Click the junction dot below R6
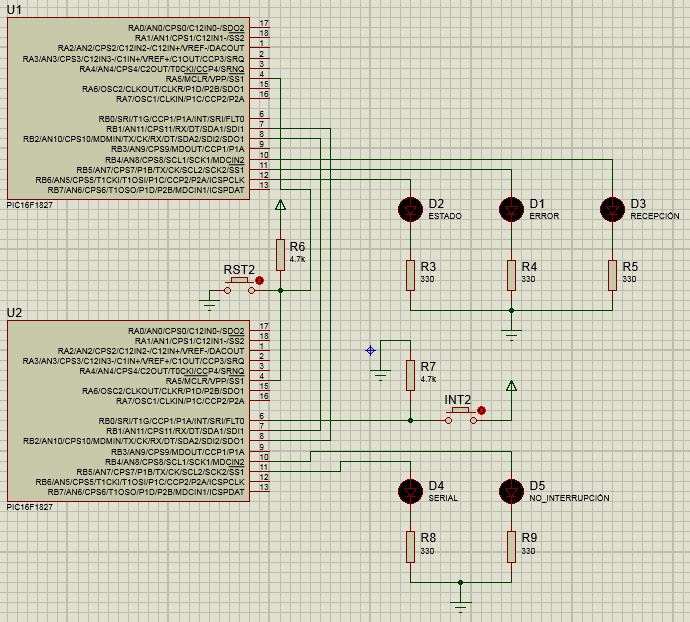 point(280,291)
